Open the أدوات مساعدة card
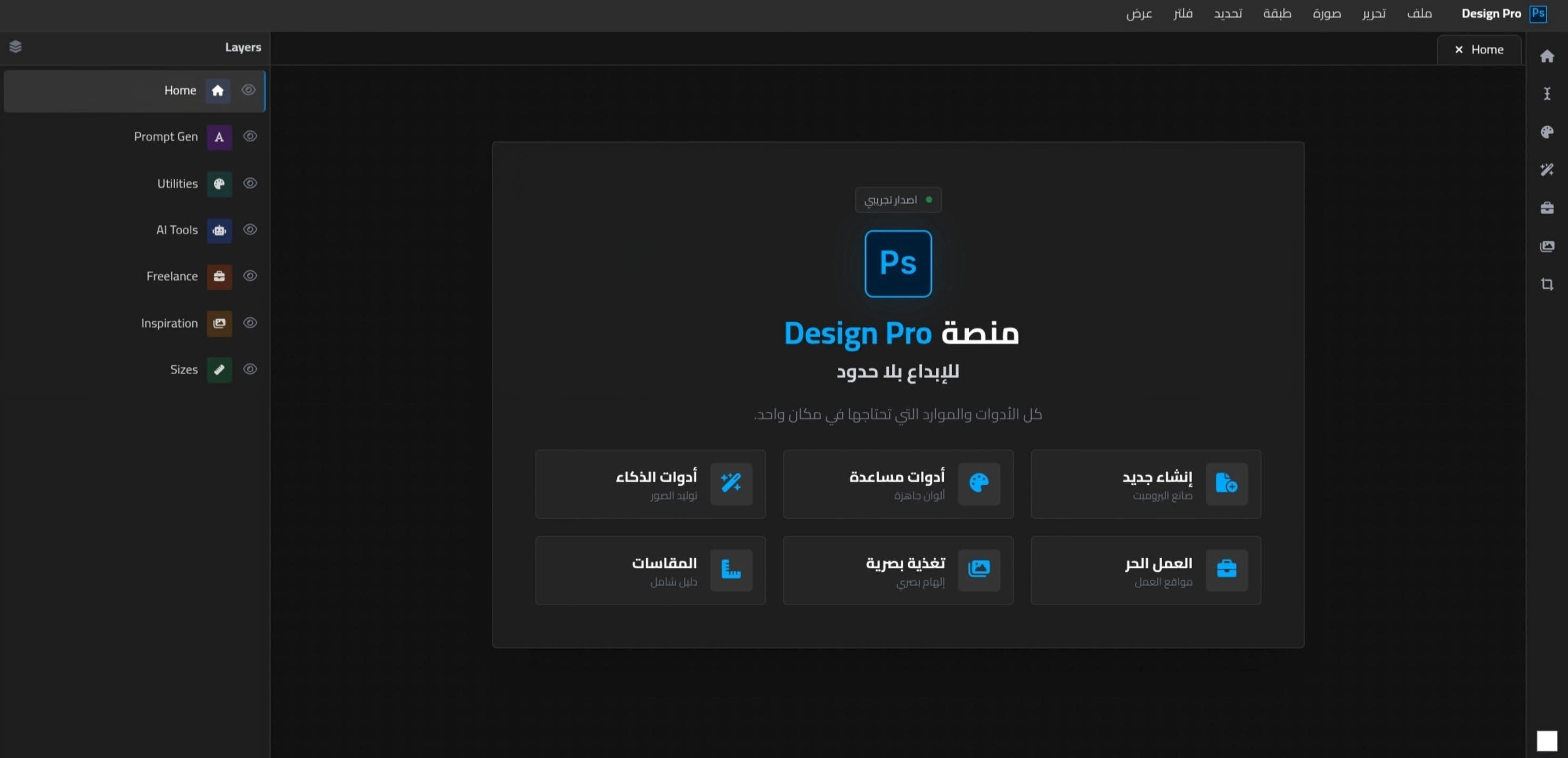The image size is (1568, 758). pos(898,484)
